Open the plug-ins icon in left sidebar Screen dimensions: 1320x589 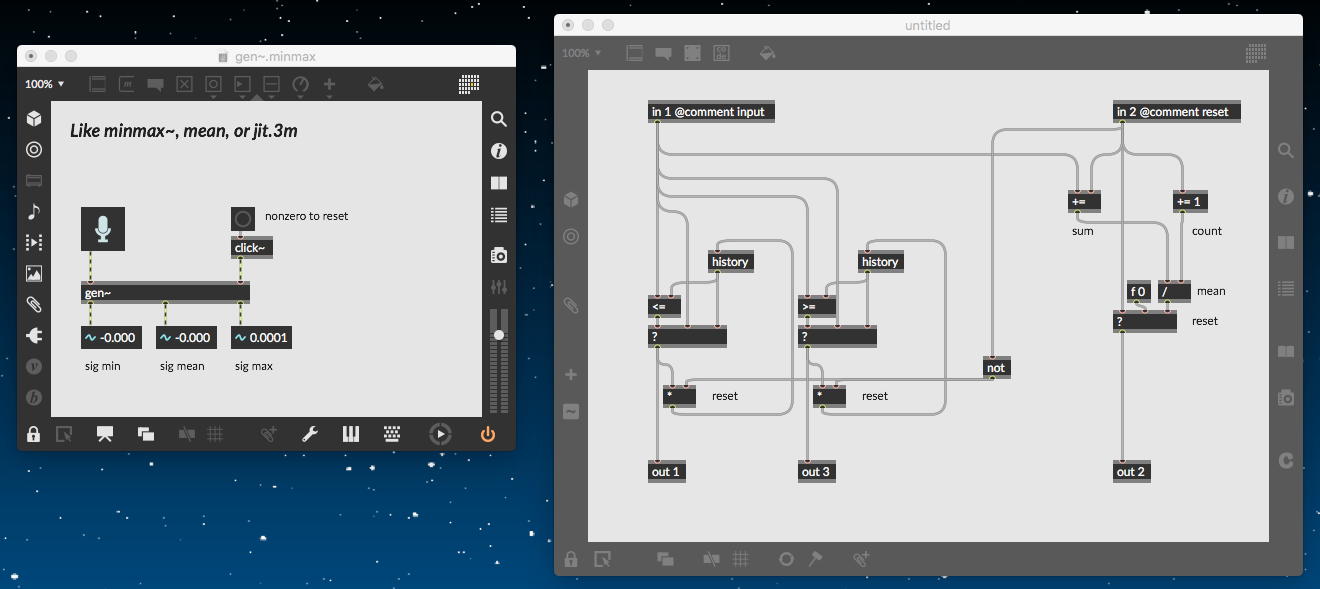click(34, 335)
